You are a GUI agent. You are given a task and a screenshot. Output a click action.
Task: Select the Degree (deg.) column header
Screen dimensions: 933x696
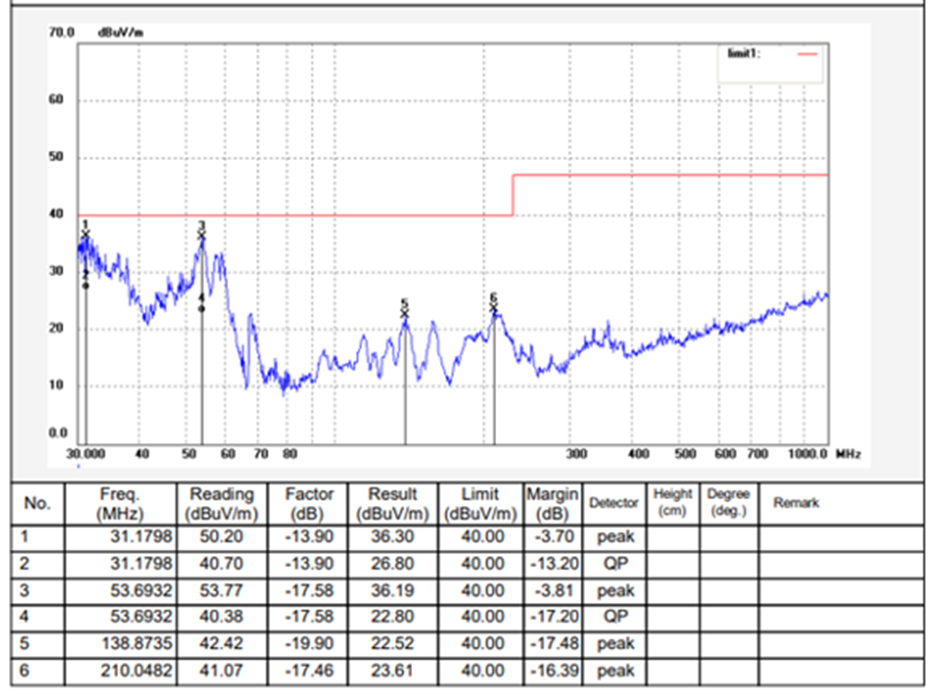(729, 503)
